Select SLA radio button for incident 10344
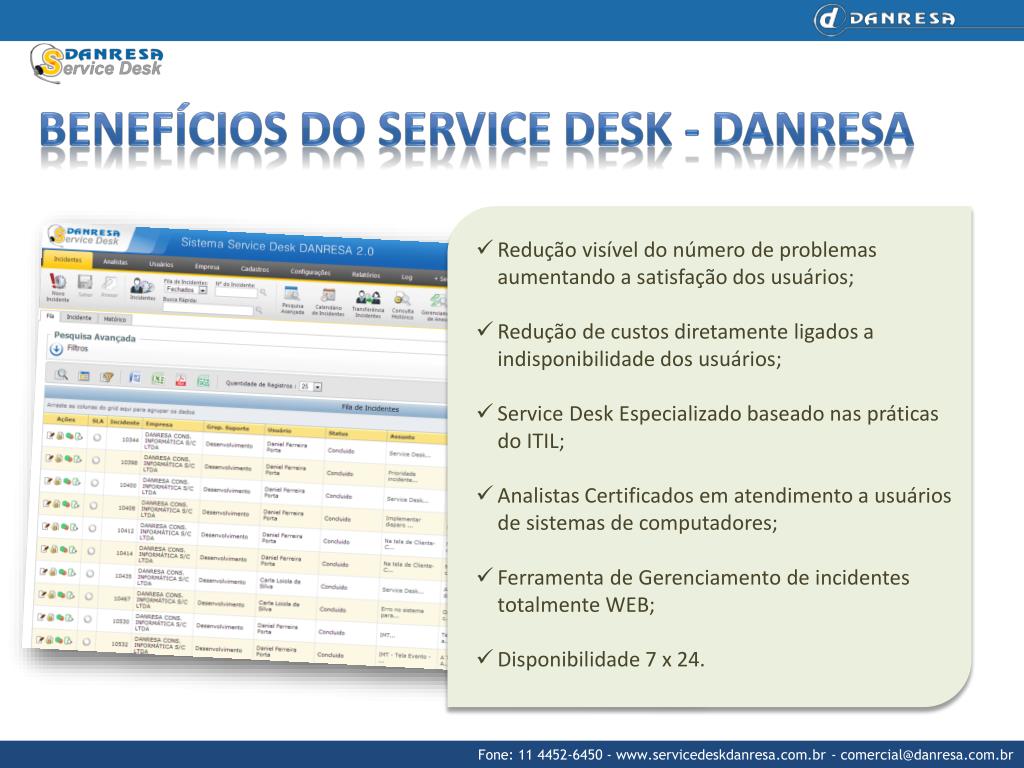Image resolution: width=1024 pixels, height=768 pixels. tap(97, 438)
